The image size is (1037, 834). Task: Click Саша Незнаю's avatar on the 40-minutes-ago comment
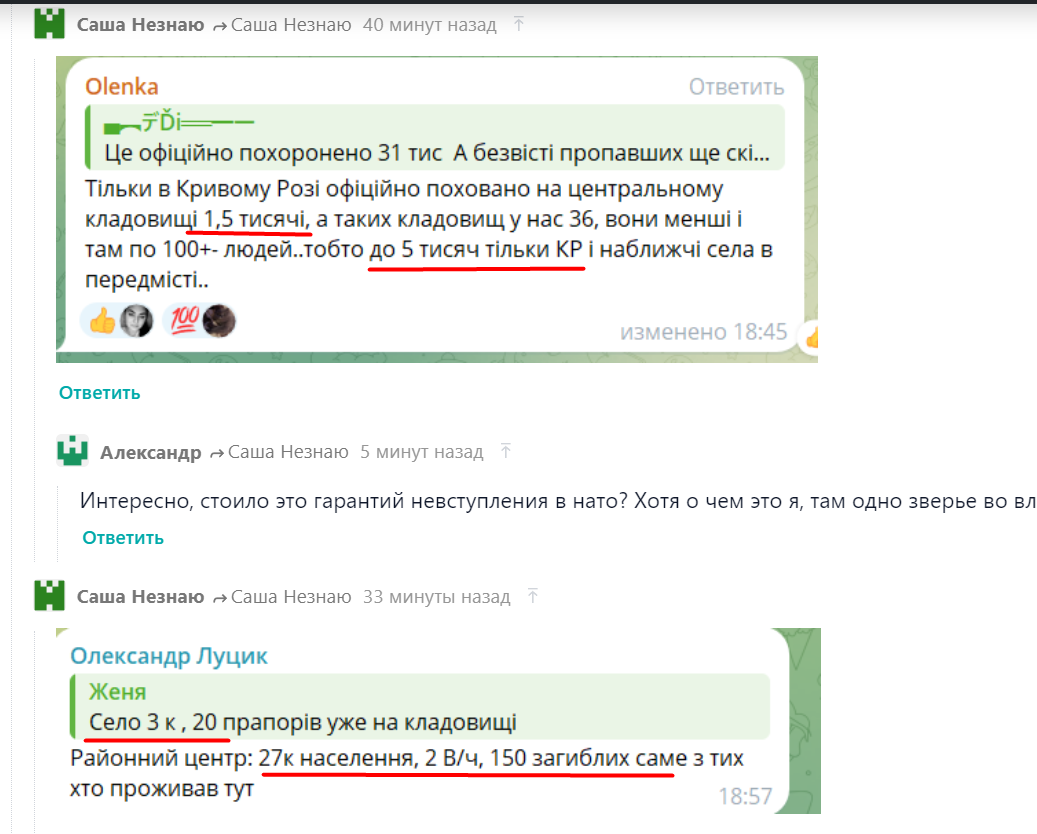pyautogui.click(x=49, y=24)
